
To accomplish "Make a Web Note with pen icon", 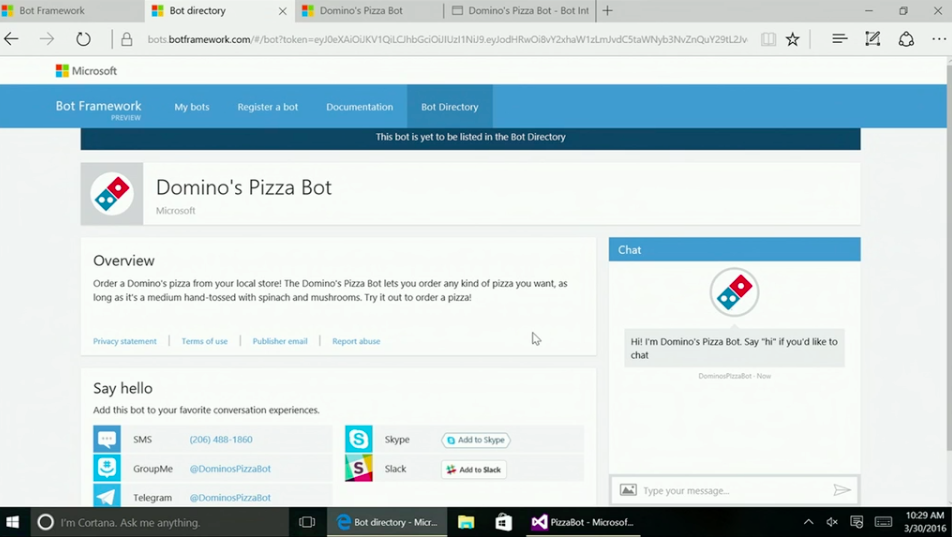I will click(x=872, y=39).
